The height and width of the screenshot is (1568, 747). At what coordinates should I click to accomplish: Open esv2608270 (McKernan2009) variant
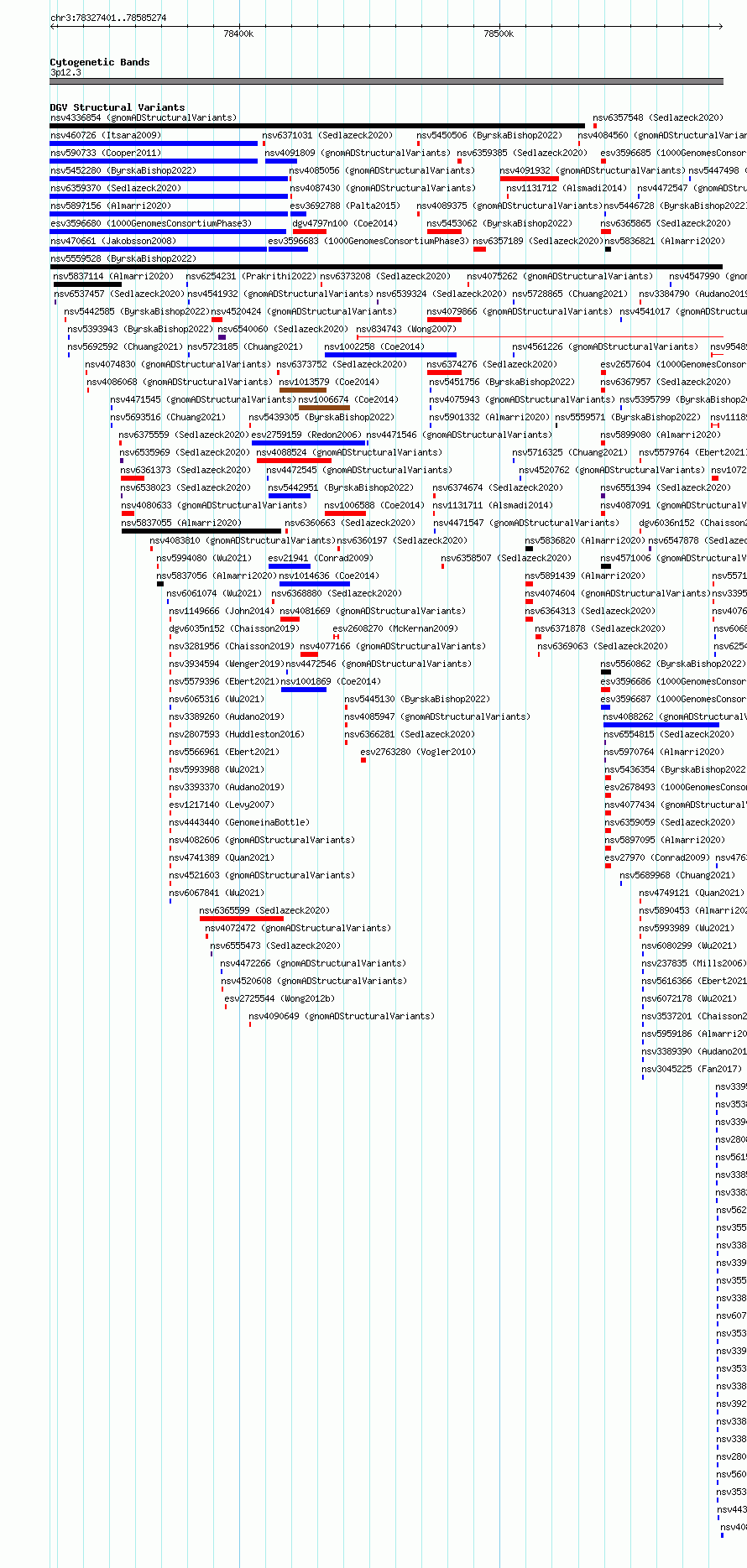(x=395, y=628)
